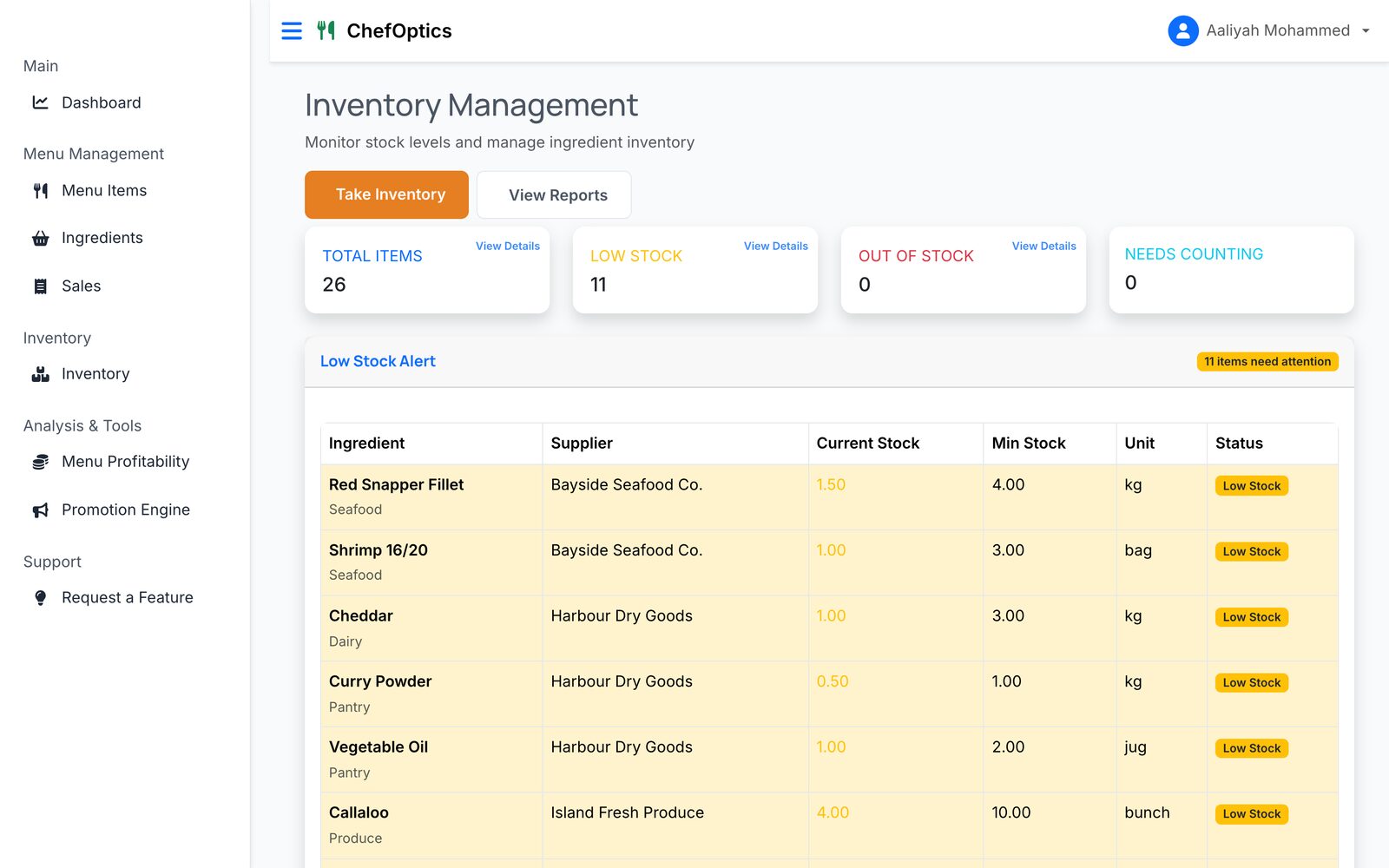
Task: Click Vegetable Oil in the table
Action: pos(379,747)
